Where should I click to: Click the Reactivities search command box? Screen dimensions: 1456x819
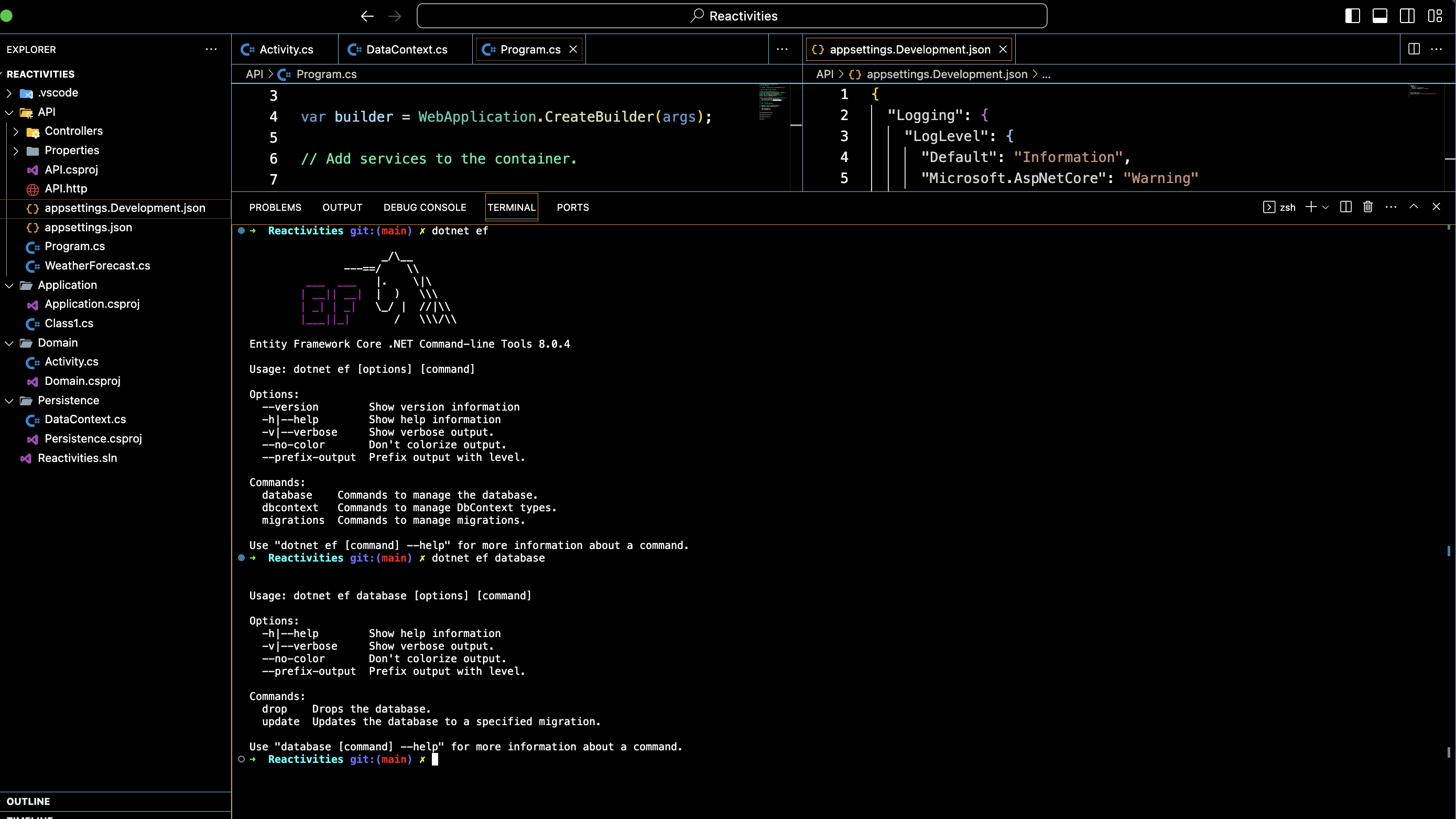coord(731,16)
